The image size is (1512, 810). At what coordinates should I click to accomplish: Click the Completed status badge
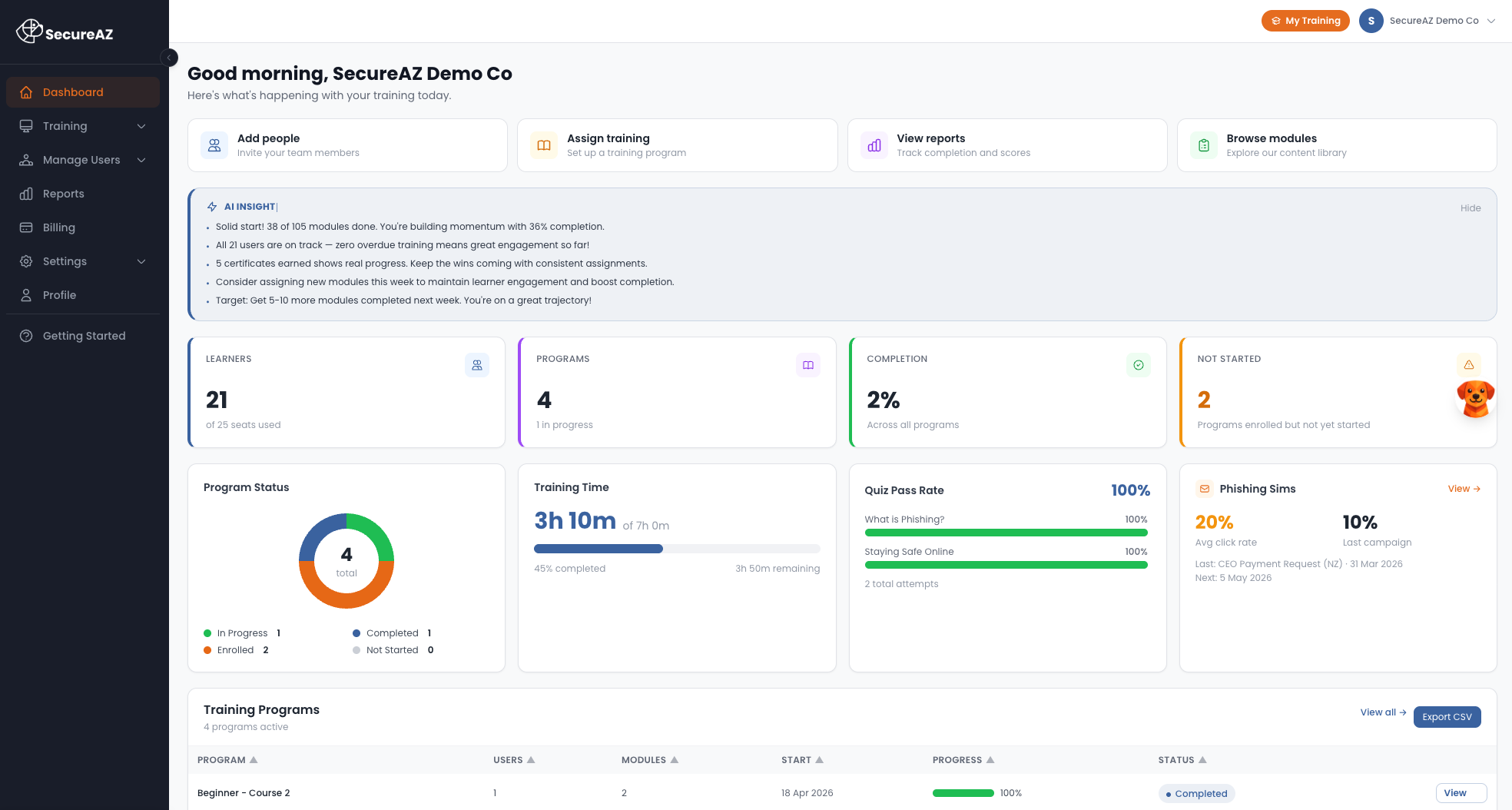(x=1196, y=794)
